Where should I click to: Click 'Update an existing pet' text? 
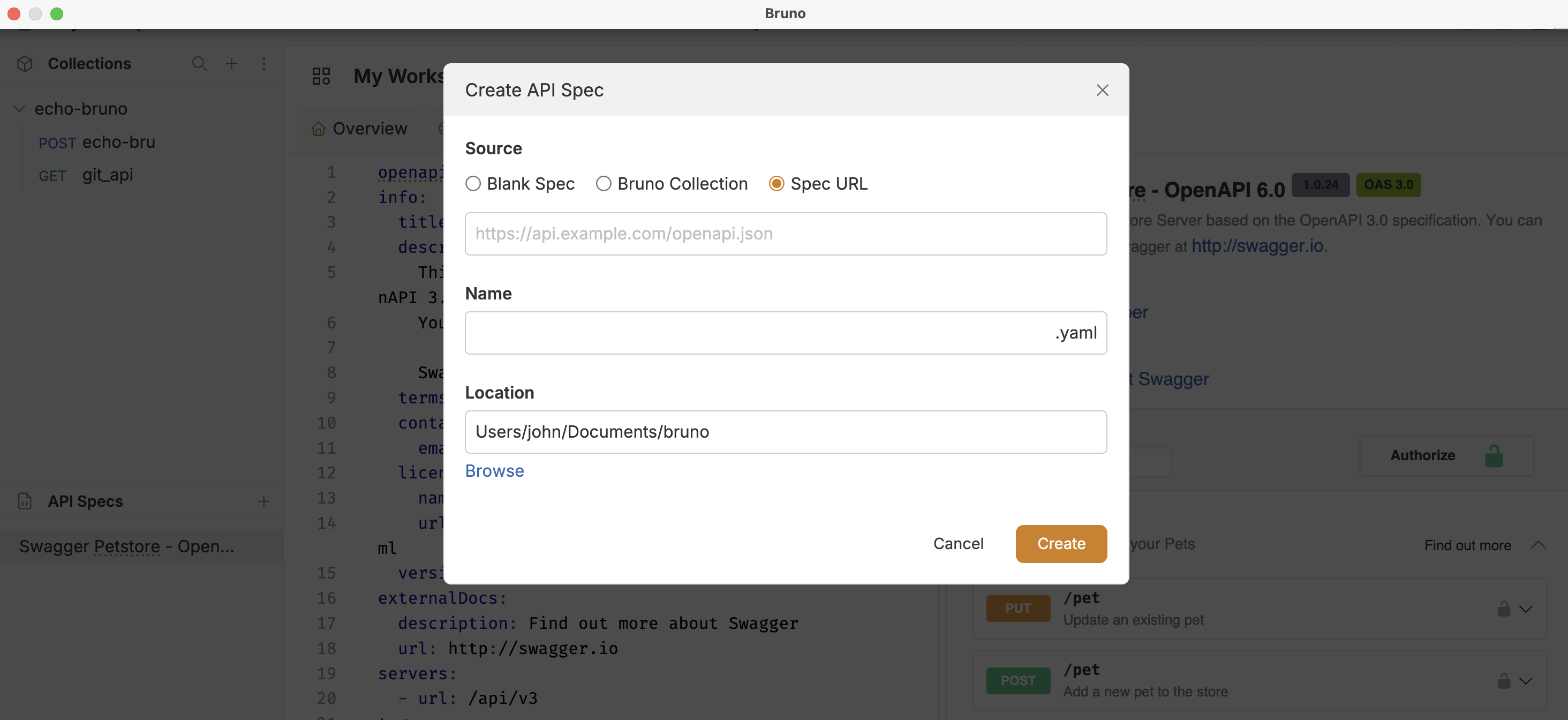1133,619
